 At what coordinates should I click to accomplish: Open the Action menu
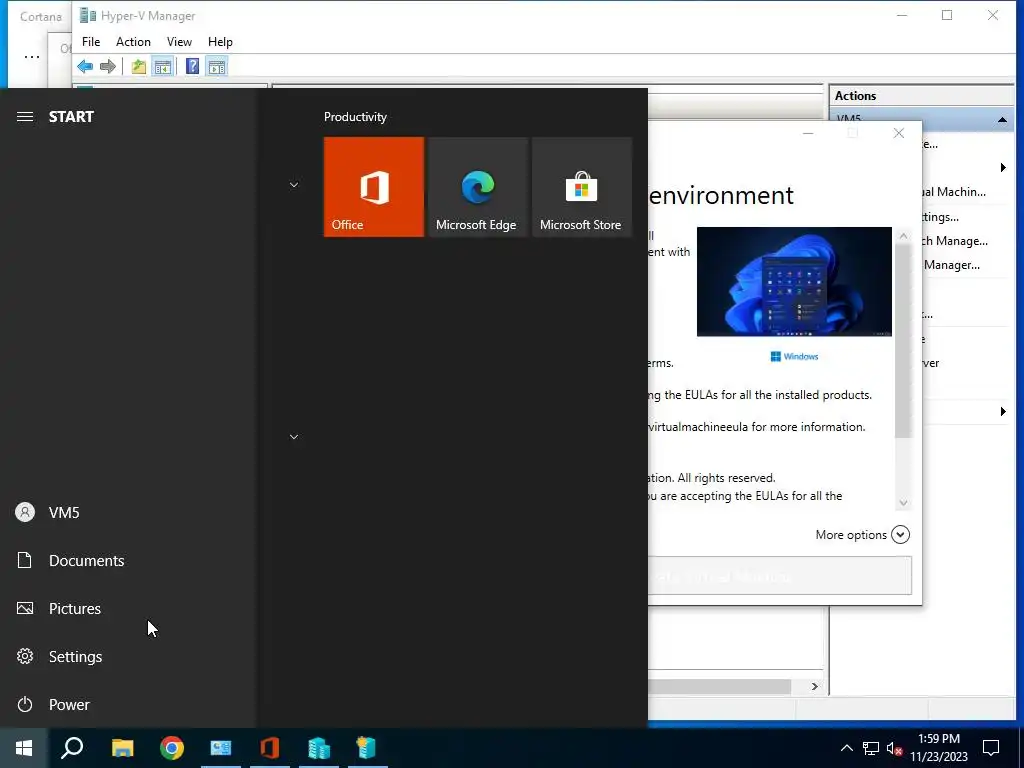click(x=133, y=42)
